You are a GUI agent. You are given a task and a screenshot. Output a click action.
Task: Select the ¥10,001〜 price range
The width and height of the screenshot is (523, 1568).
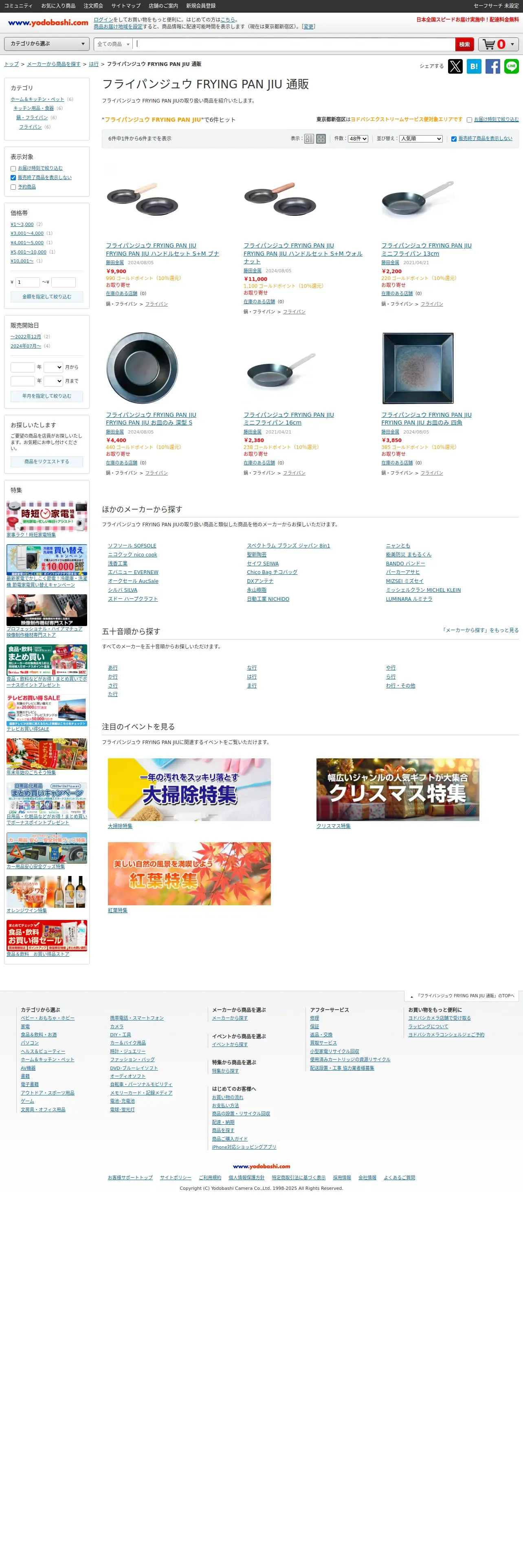click(x=22, y=261)
